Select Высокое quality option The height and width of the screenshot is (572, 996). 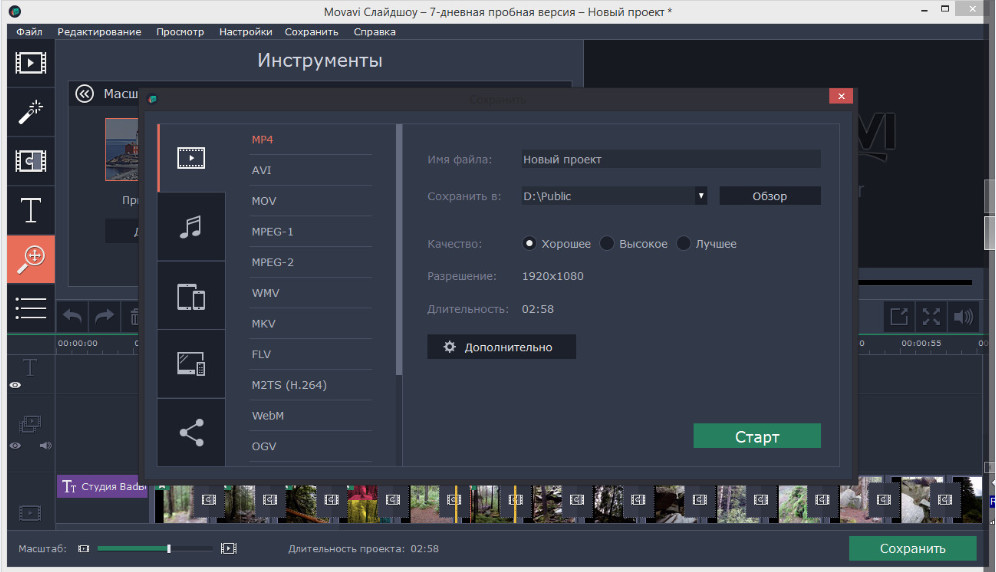(607, 243)
